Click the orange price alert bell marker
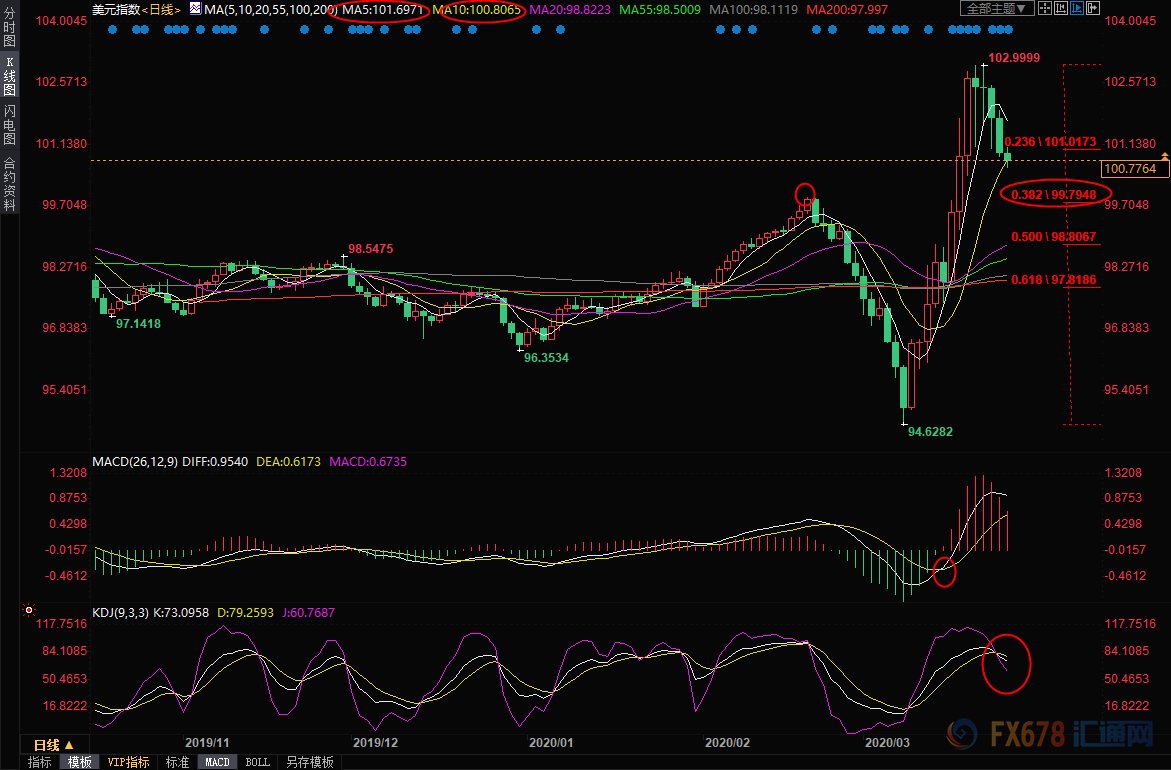Screen dimensions: 1171x770 [1165, 157]
